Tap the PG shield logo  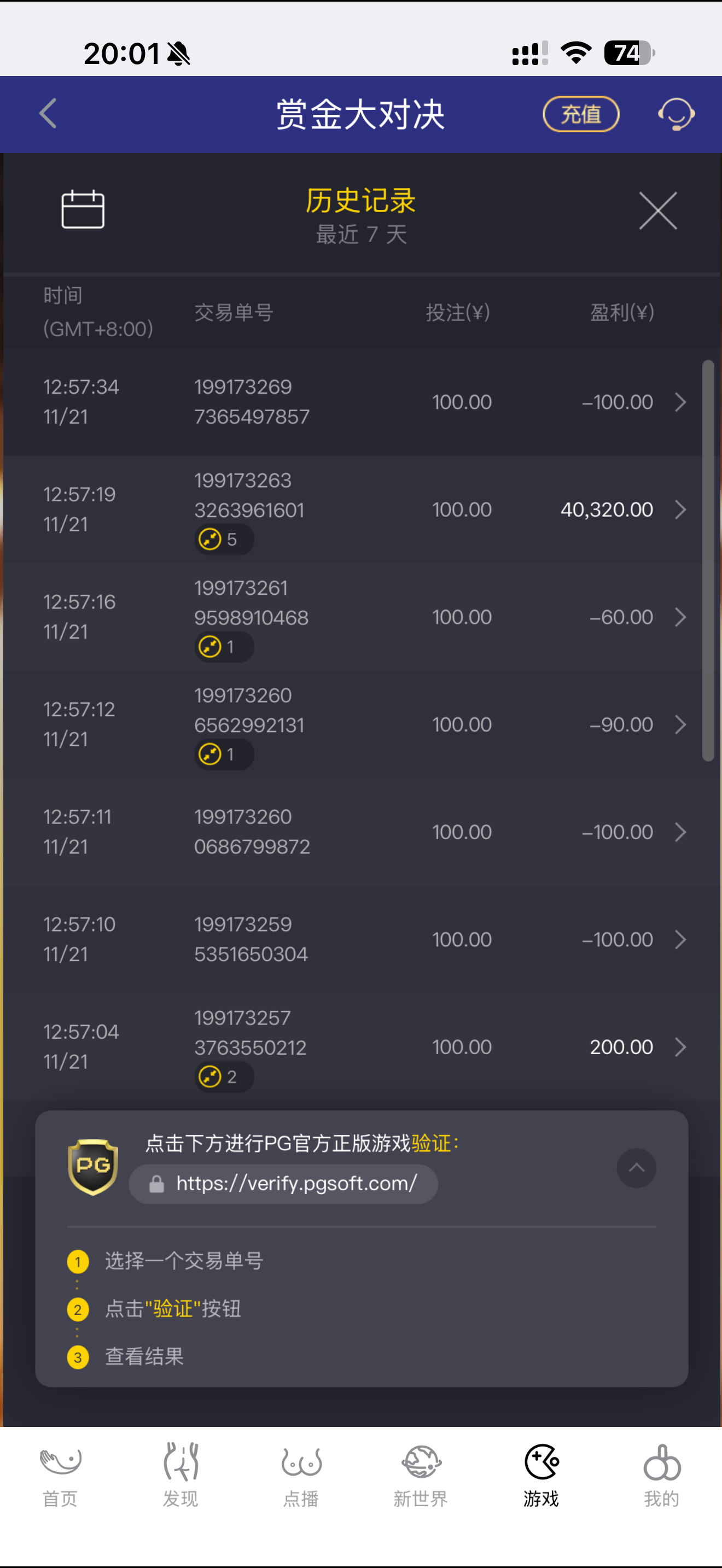[x=92, y=1167]
